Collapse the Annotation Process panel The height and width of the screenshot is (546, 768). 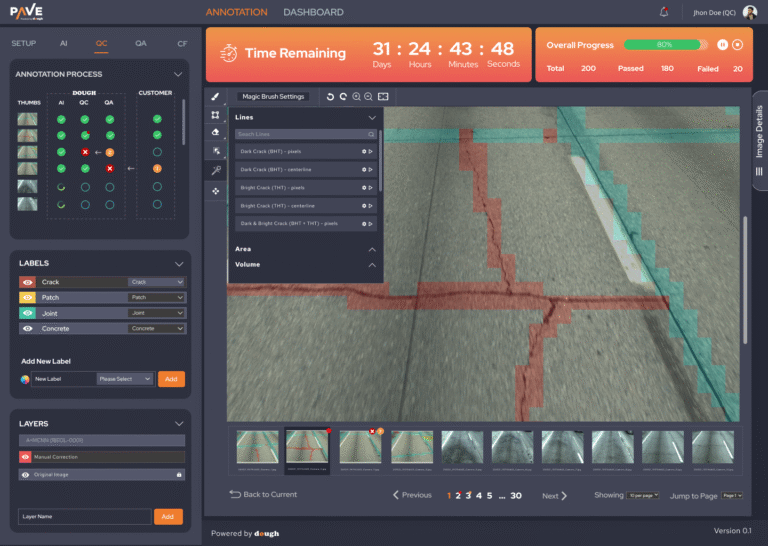click(178, 74)
